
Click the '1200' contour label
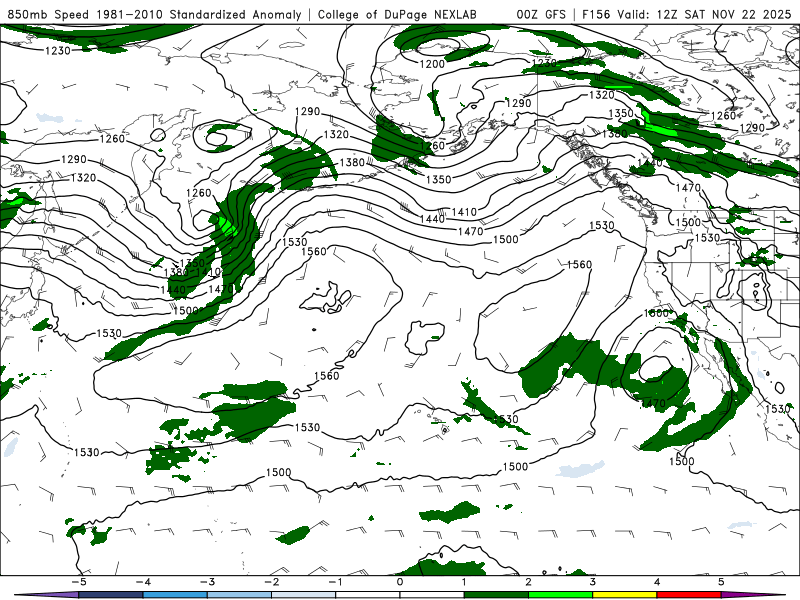(x=432, y=64)
